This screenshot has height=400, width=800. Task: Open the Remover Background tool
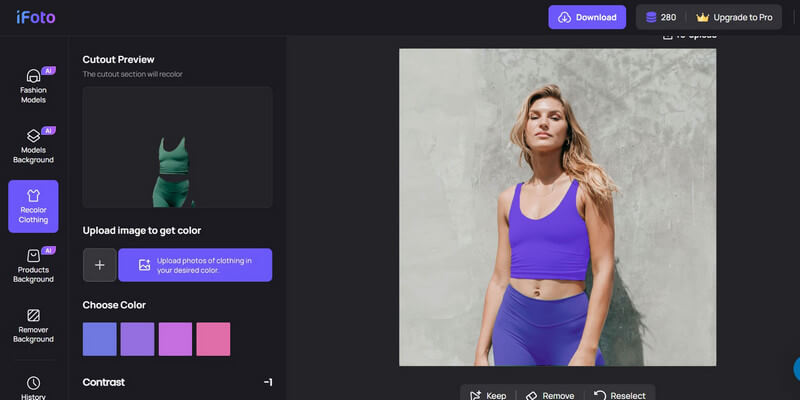[33, 325]
